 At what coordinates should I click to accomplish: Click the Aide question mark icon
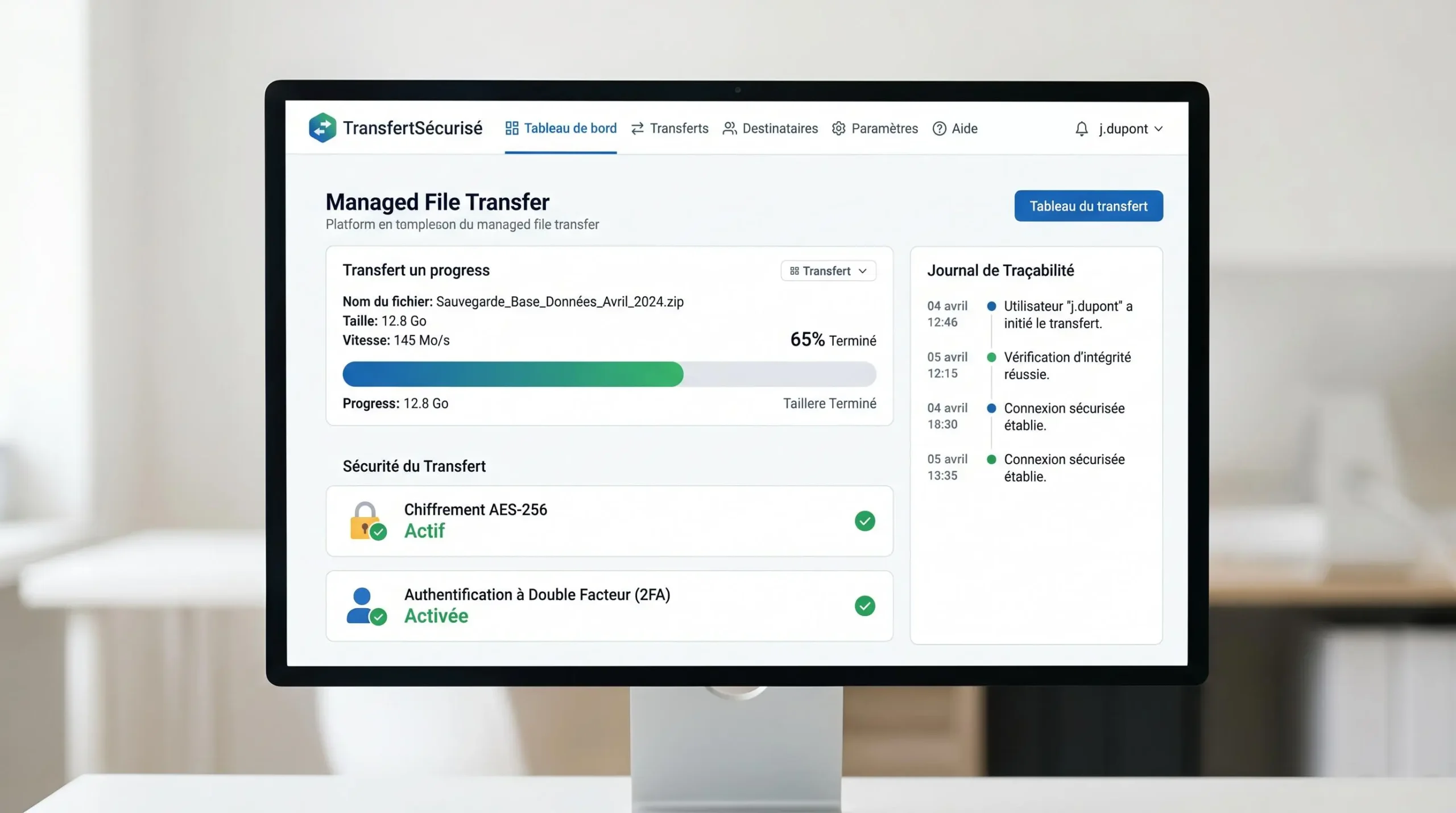pos(940,129)
